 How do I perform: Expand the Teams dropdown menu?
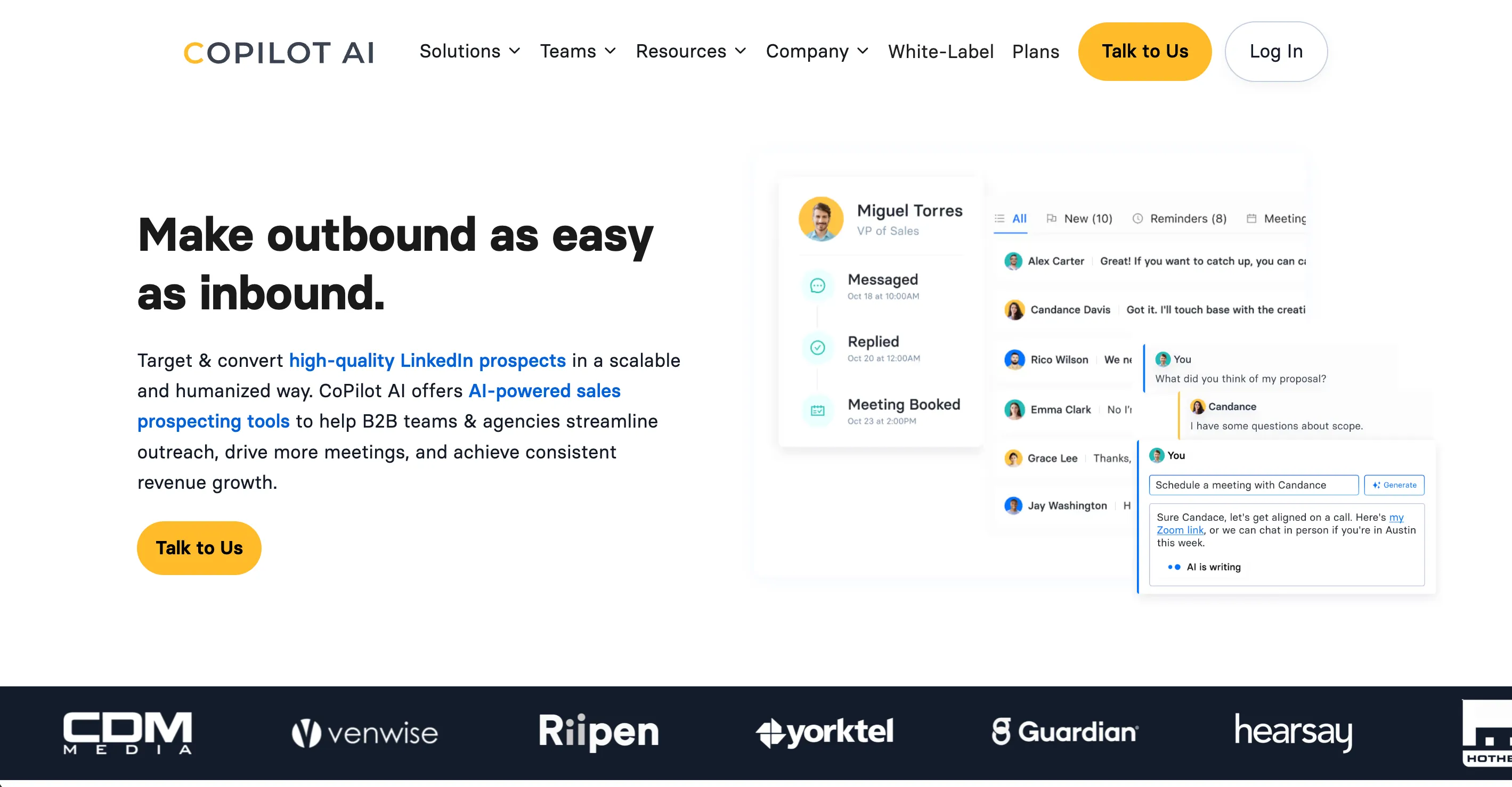(578, 52)
